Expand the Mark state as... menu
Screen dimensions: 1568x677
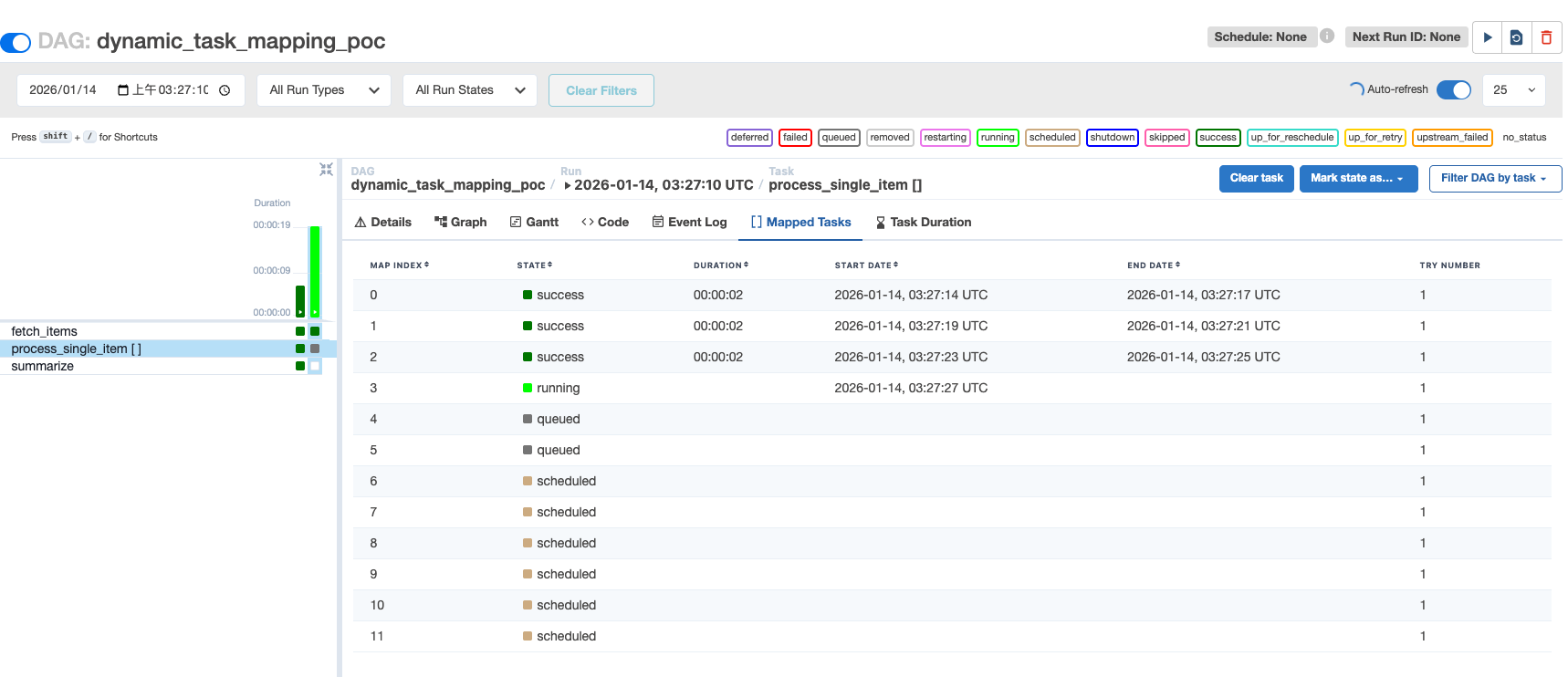[x=1357, y=179]
